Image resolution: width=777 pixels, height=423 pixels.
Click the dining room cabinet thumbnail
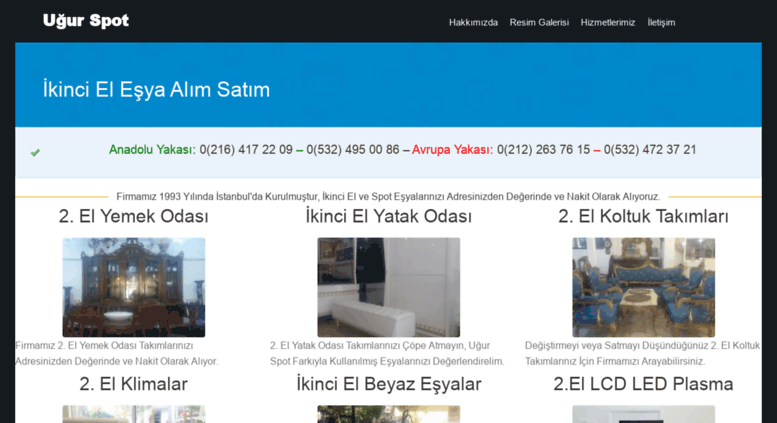[x=134, y=287]
